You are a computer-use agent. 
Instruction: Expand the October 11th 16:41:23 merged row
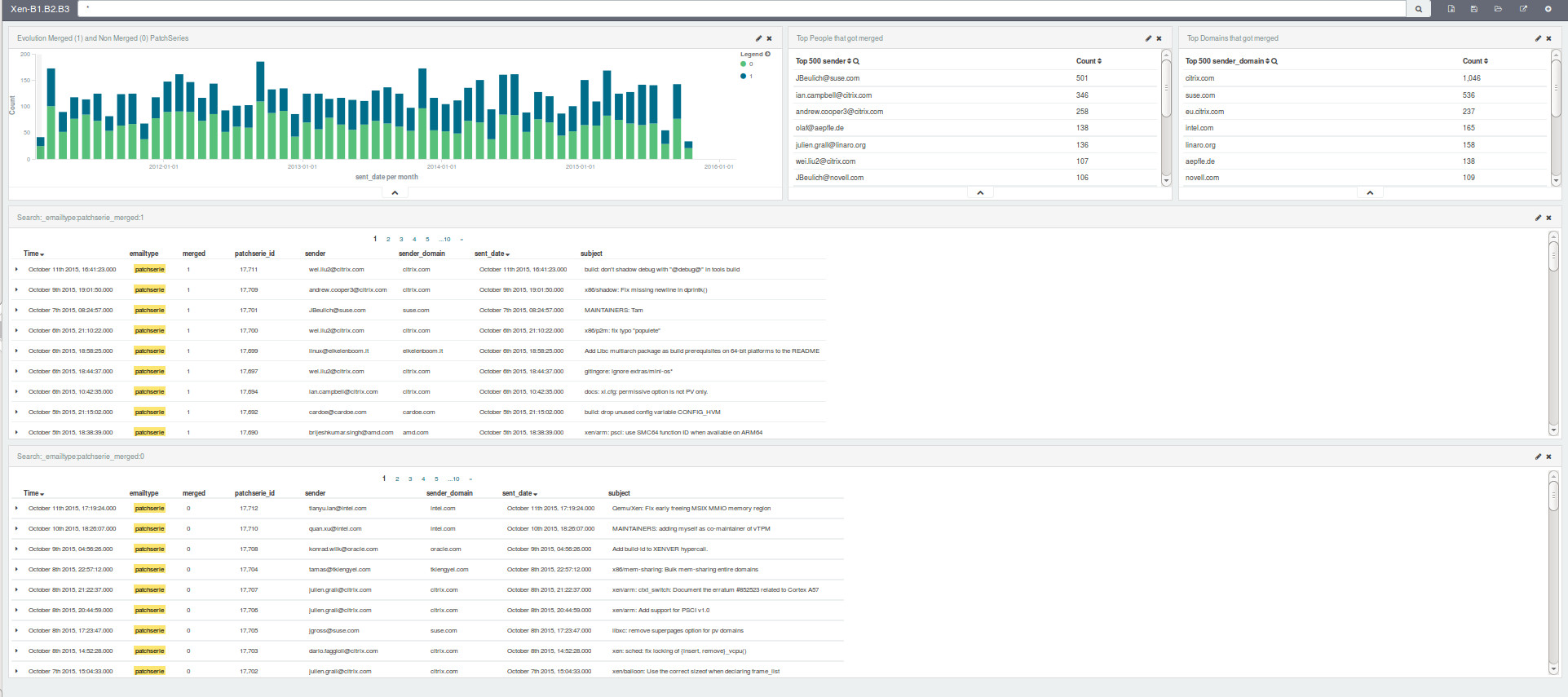[x=16, y=269]
